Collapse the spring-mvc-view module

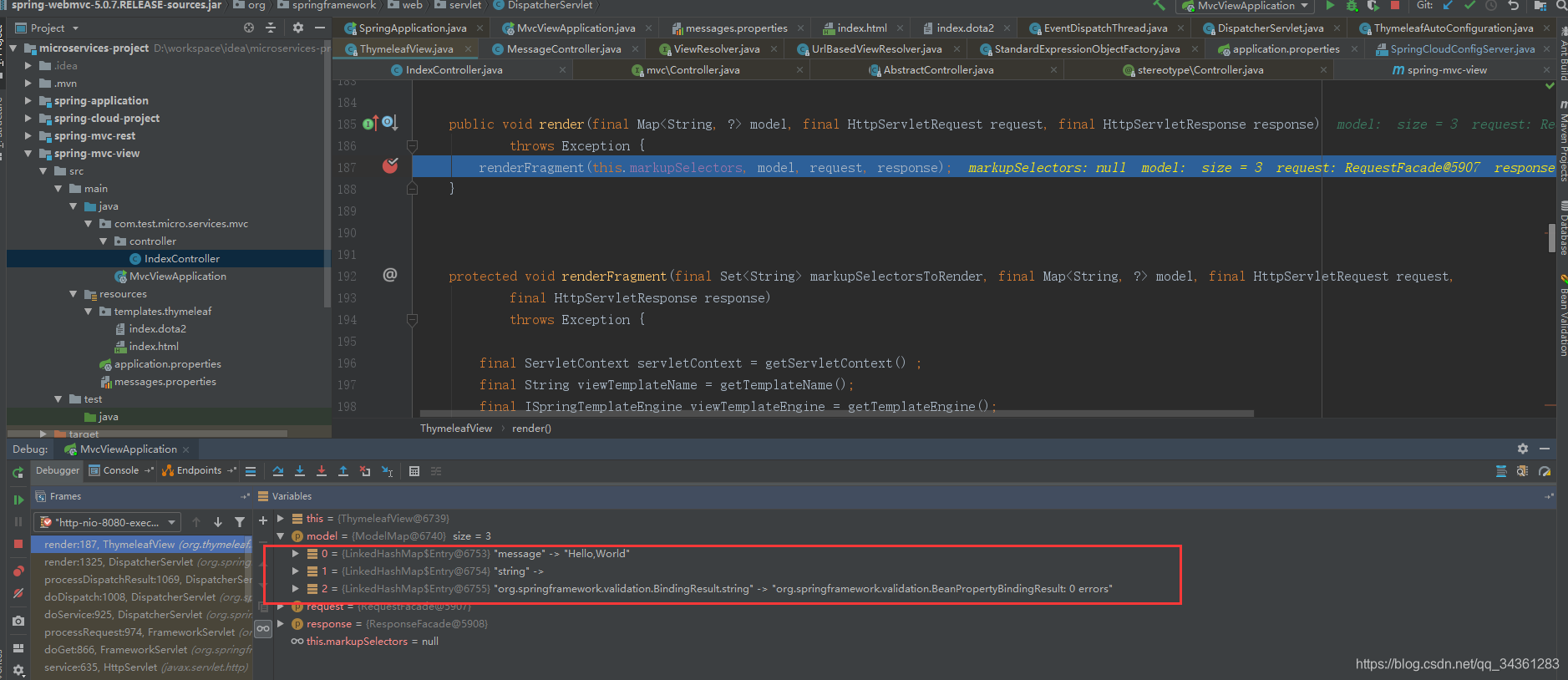pos(28,154)
